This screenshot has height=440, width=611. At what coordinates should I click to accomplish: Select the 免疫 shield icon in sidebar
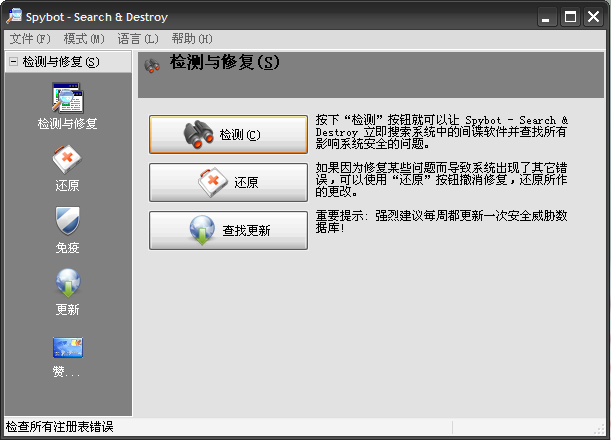click(x=67, y=230)
